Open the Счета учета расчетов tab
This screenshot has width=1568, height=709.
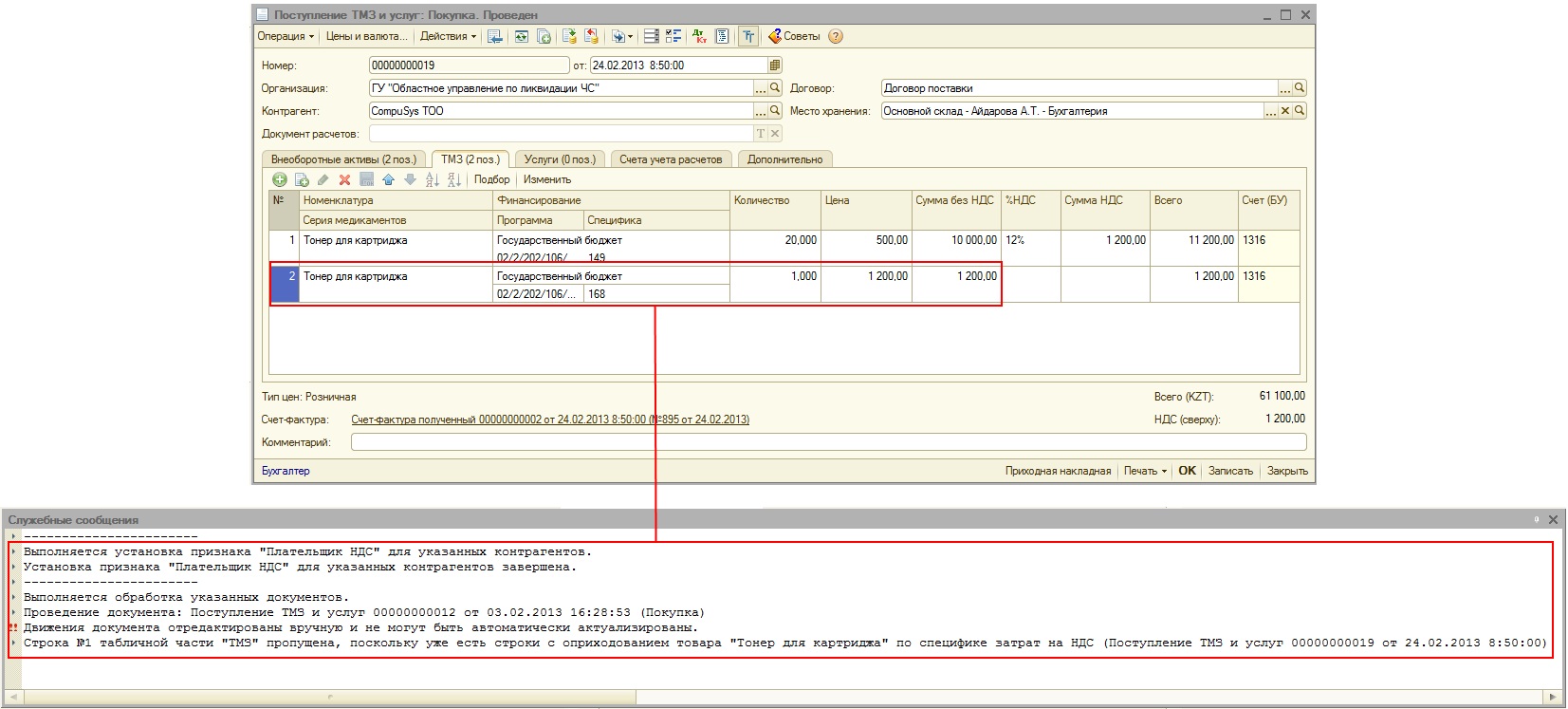pos(671,159)
